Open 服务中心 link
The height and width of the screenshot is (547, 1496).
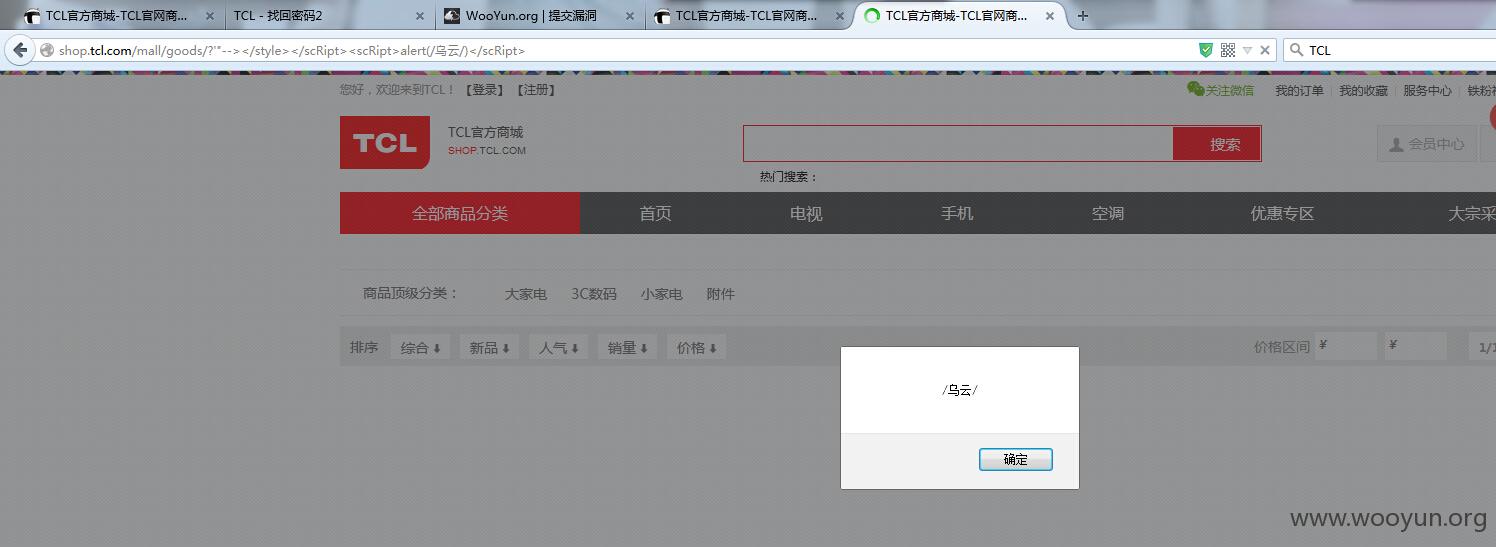coord(1427,91)
